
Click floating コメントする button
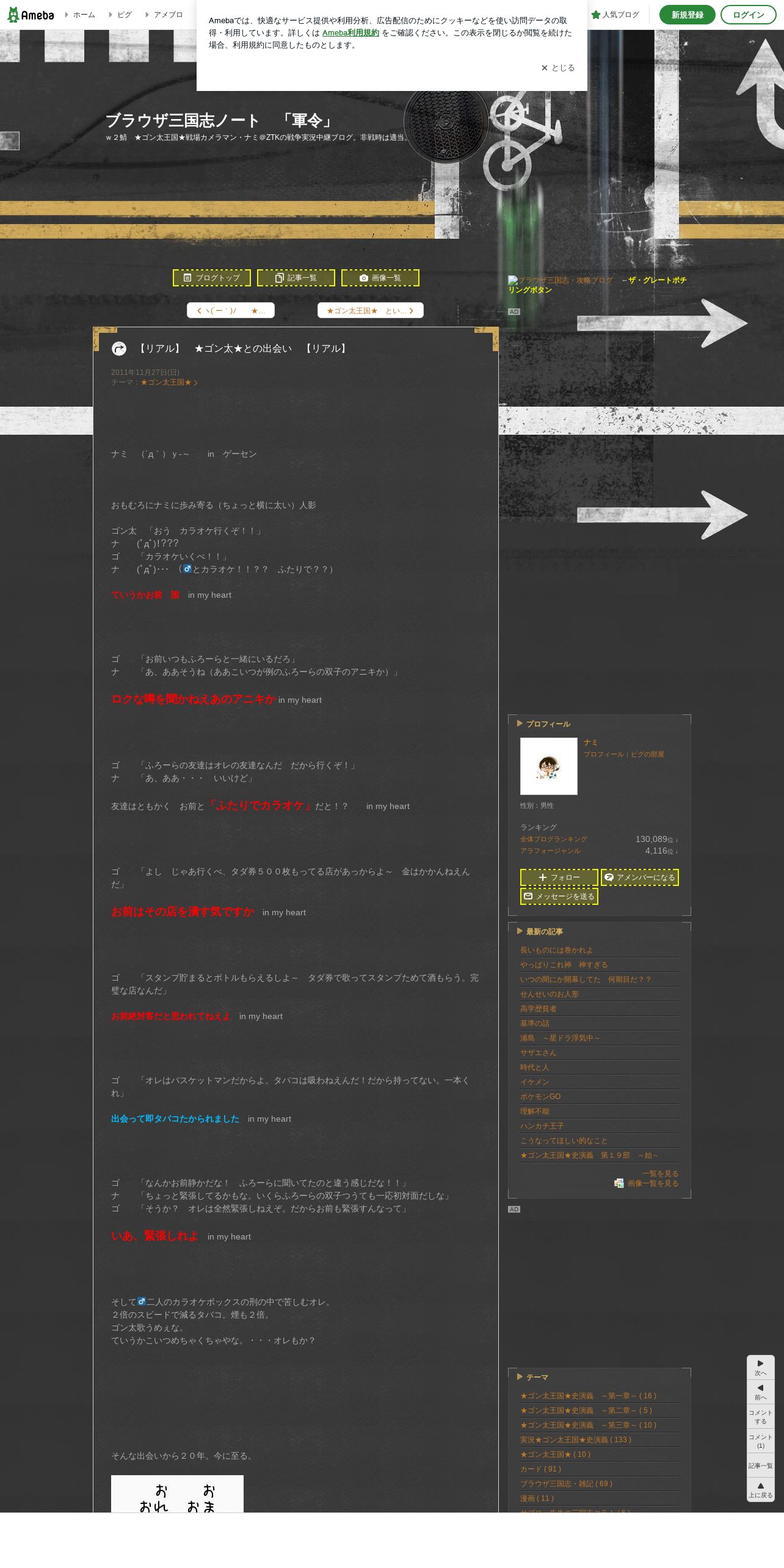pos(760,1417)
